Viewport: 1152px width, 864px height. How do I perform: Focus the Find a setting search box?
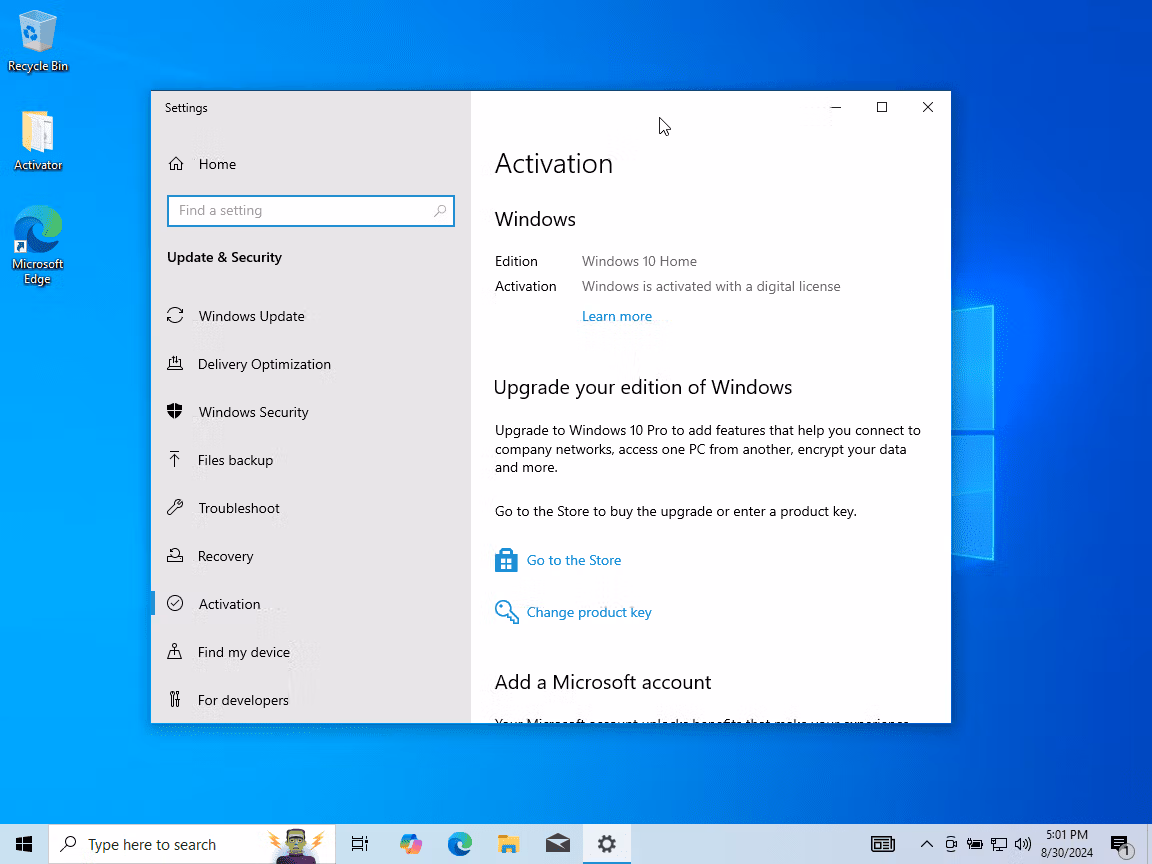pyautogui.click(x=311, y=211)
